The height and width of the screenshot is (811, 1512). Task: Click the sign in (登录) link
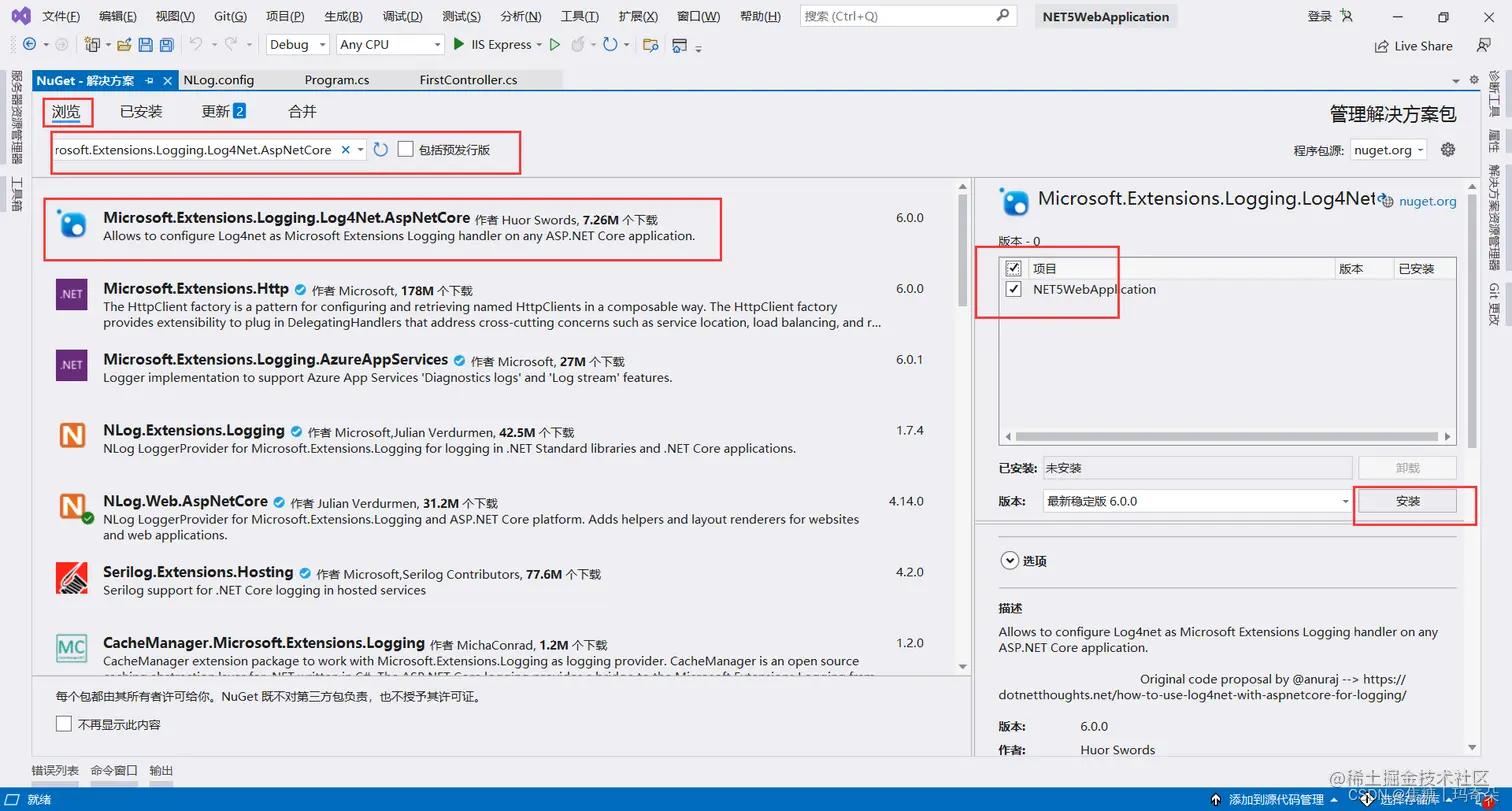click(x=1319, y=17)
